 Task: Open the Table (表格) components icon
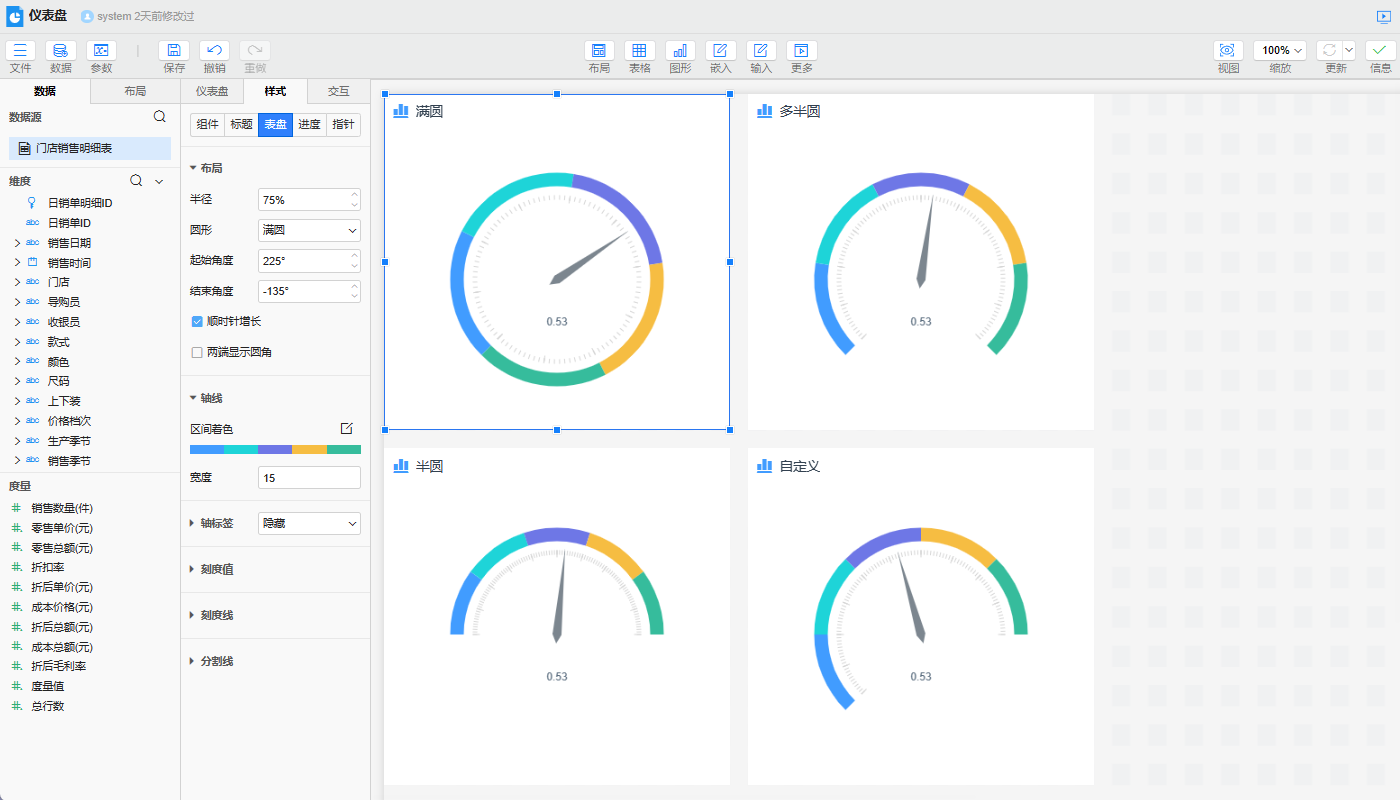click(640, 51)
